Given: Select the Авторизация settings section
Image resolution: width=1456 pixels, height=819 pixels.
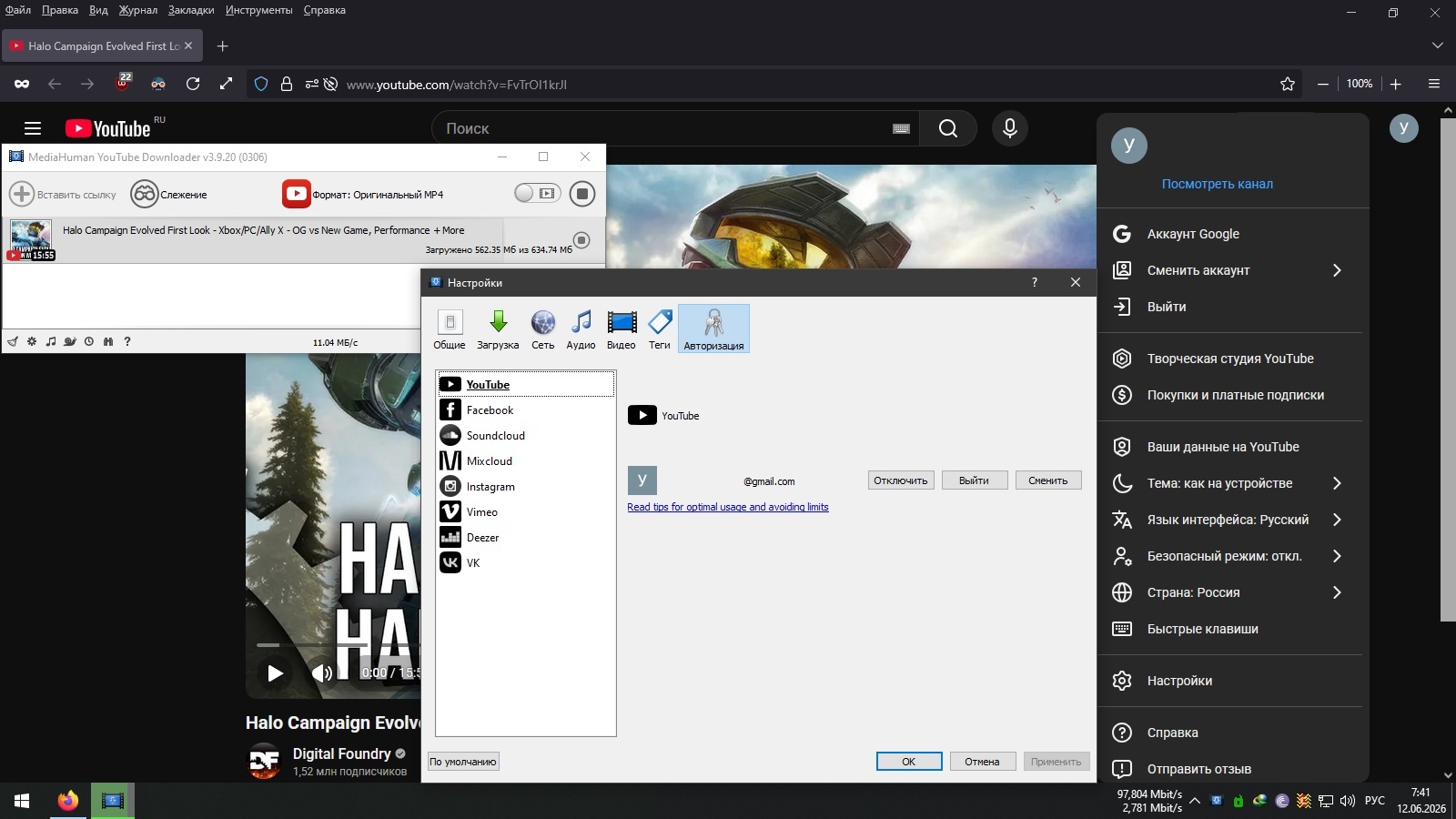Looking at the screenshot, I should (x=713, y=329).
